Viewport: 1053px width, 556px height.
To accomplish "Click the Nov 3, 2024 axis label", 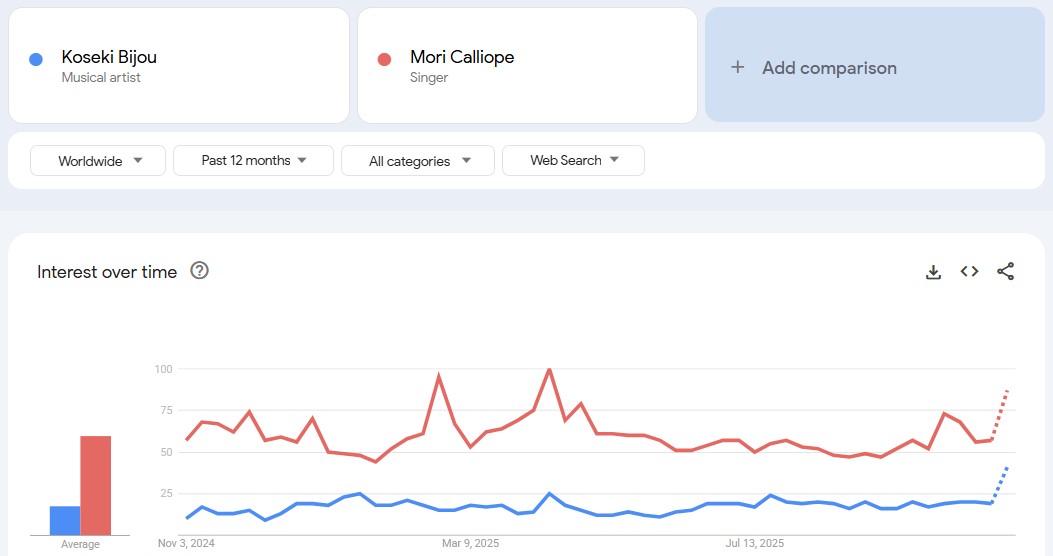I will tap(186, 544).
